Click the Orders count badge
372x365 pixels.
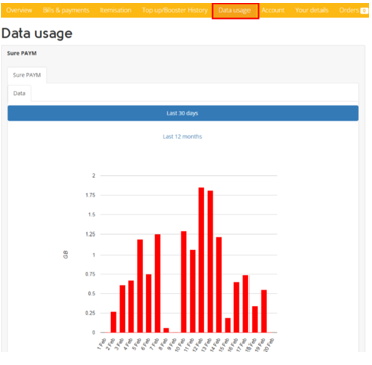(x=364, y=11)
